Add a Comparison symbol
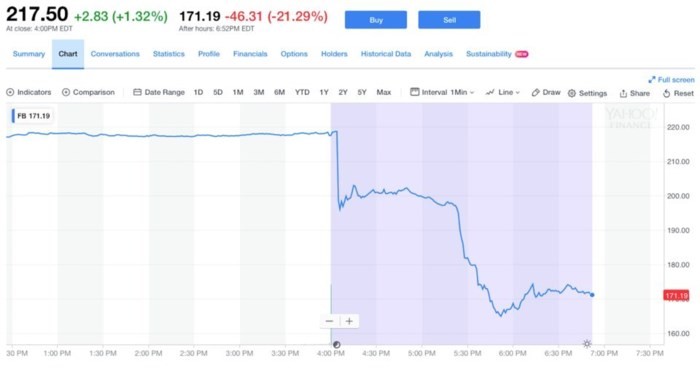The height and width of the screenshot is (371, 700). coord(66,92)
